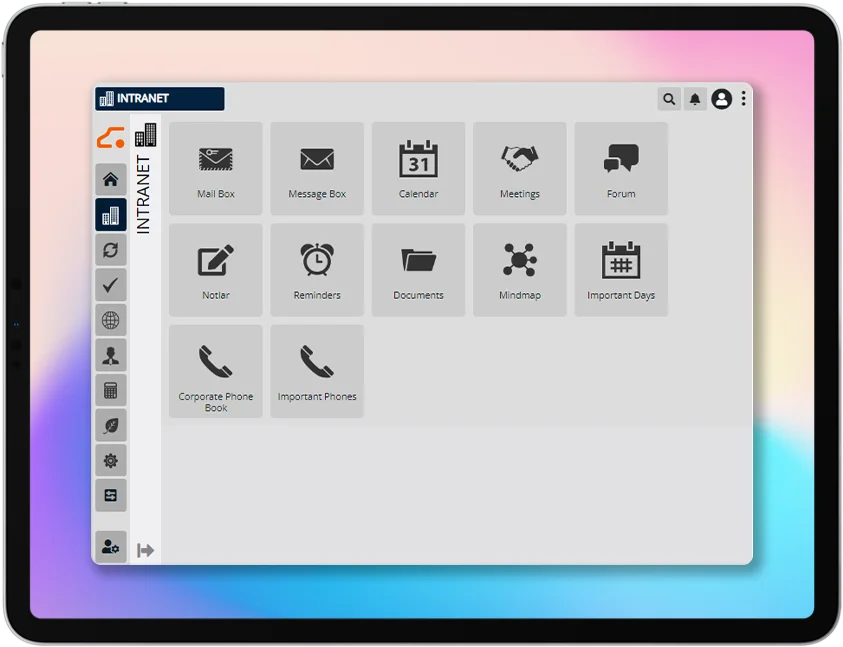The width and height of the screenshot is (843, 647).
Task: Open the globe icon in the sidebar
Action: coord(110,319)
